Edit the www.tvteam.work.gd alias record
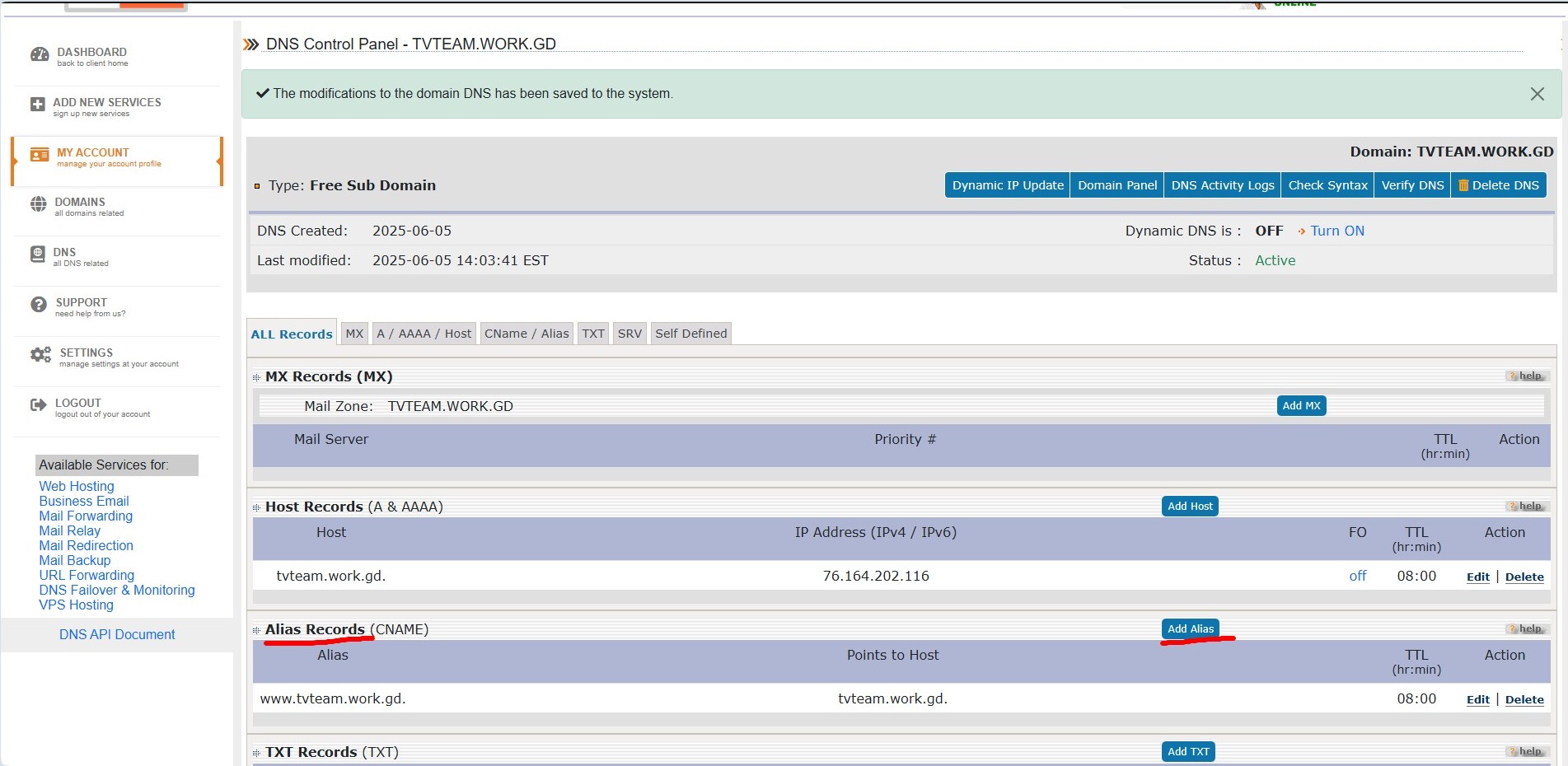Viewport: 1568px width, 766px height. tap(1477, 700)
